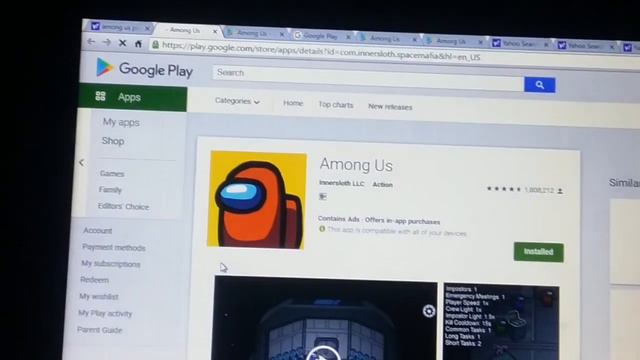Open Payment methods

tap(114, 247)
